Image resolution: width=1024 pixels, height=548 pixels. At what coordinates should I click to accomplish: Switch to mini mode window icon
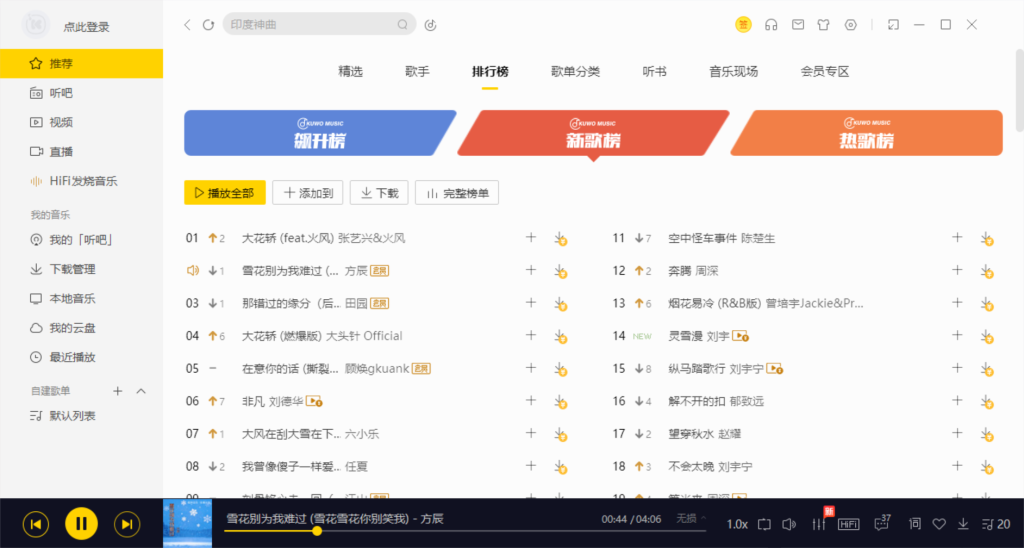point(893,25)
